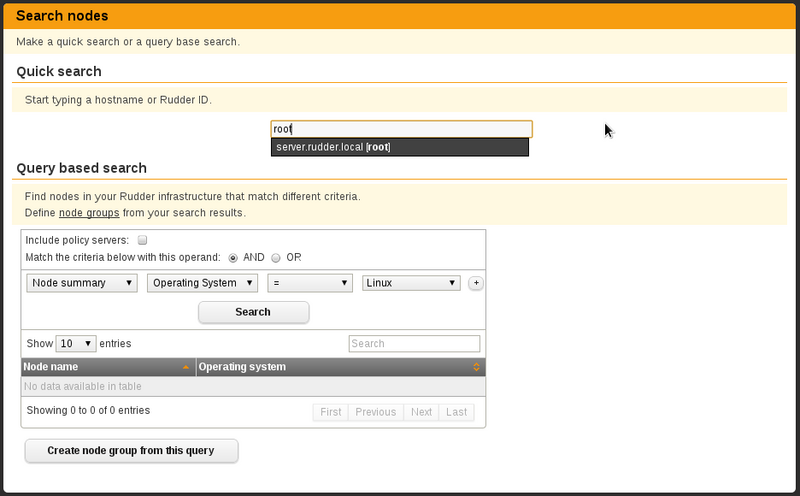
Task: Click the 'Showing 0 to 0 of 0 entries' text
Action: 88,410
